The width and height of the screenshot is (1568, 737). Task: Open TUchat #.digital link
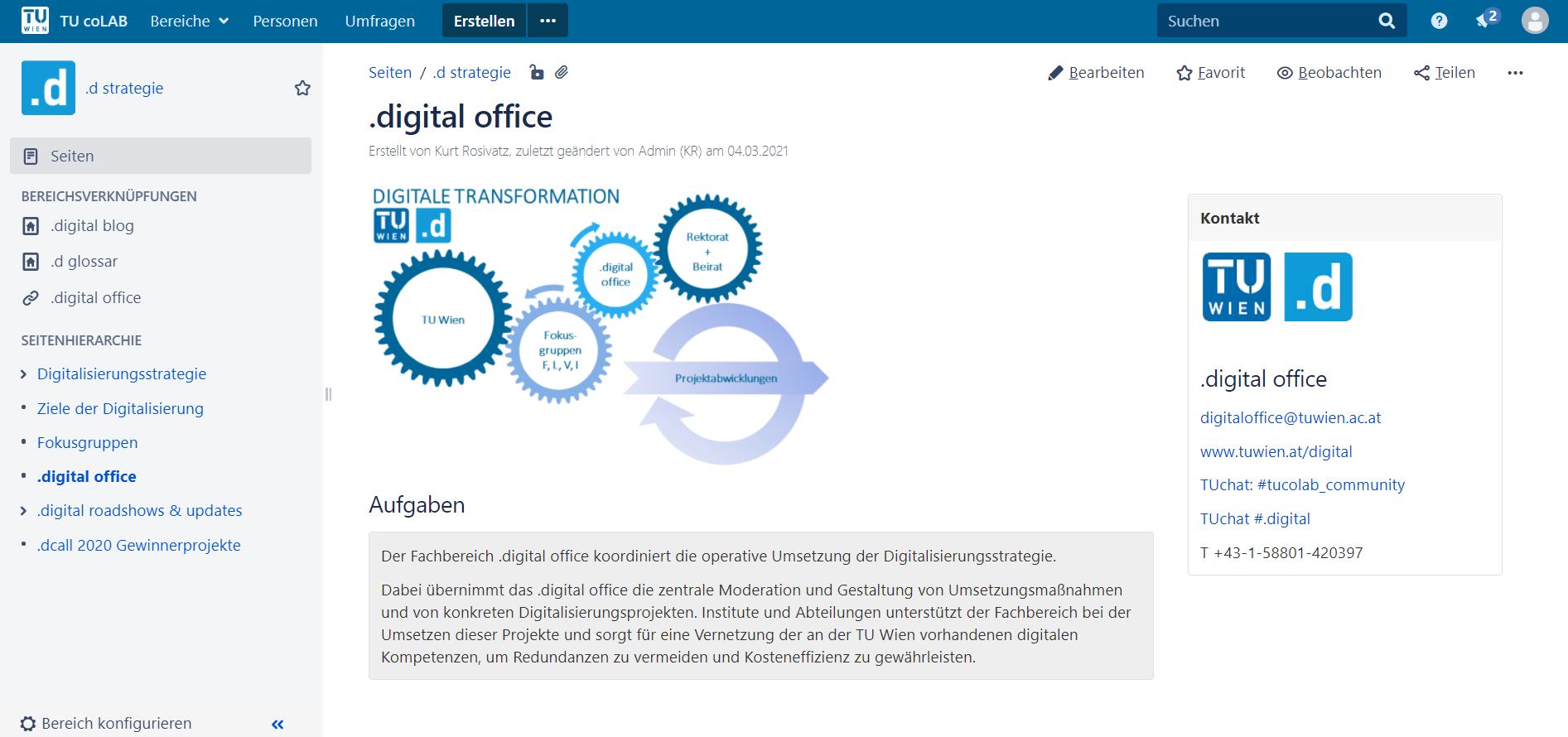click(1255, 518)
